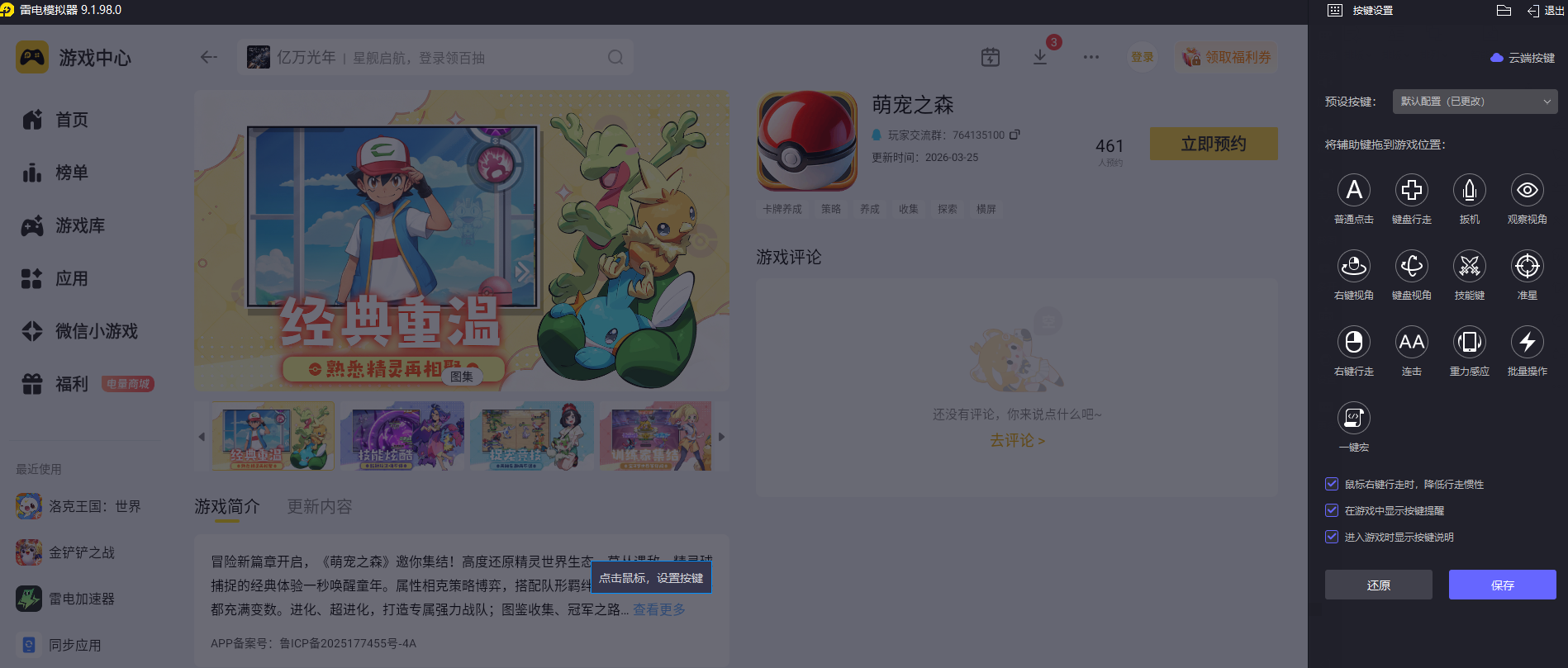Copy the player group number 764135100
1568x668 pixels.
(1014, 135)
